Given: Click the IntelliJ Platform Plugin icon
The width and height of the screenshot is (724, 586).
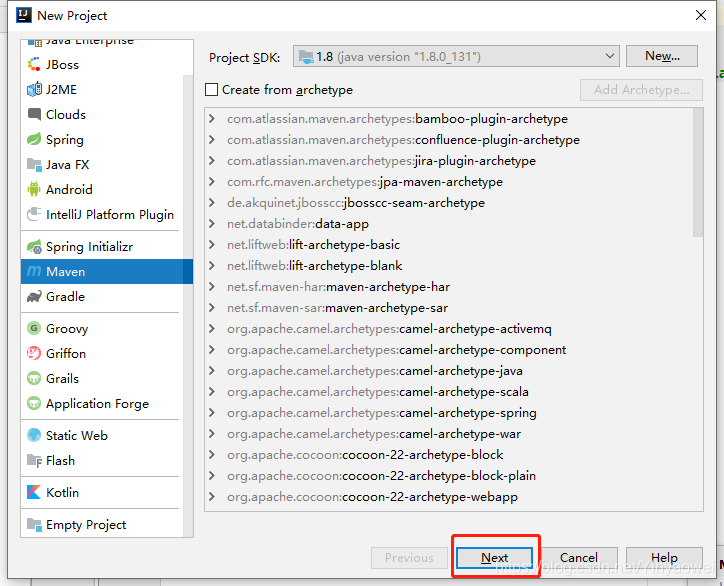Looking at the screenshot, I should tap(34, 214).
